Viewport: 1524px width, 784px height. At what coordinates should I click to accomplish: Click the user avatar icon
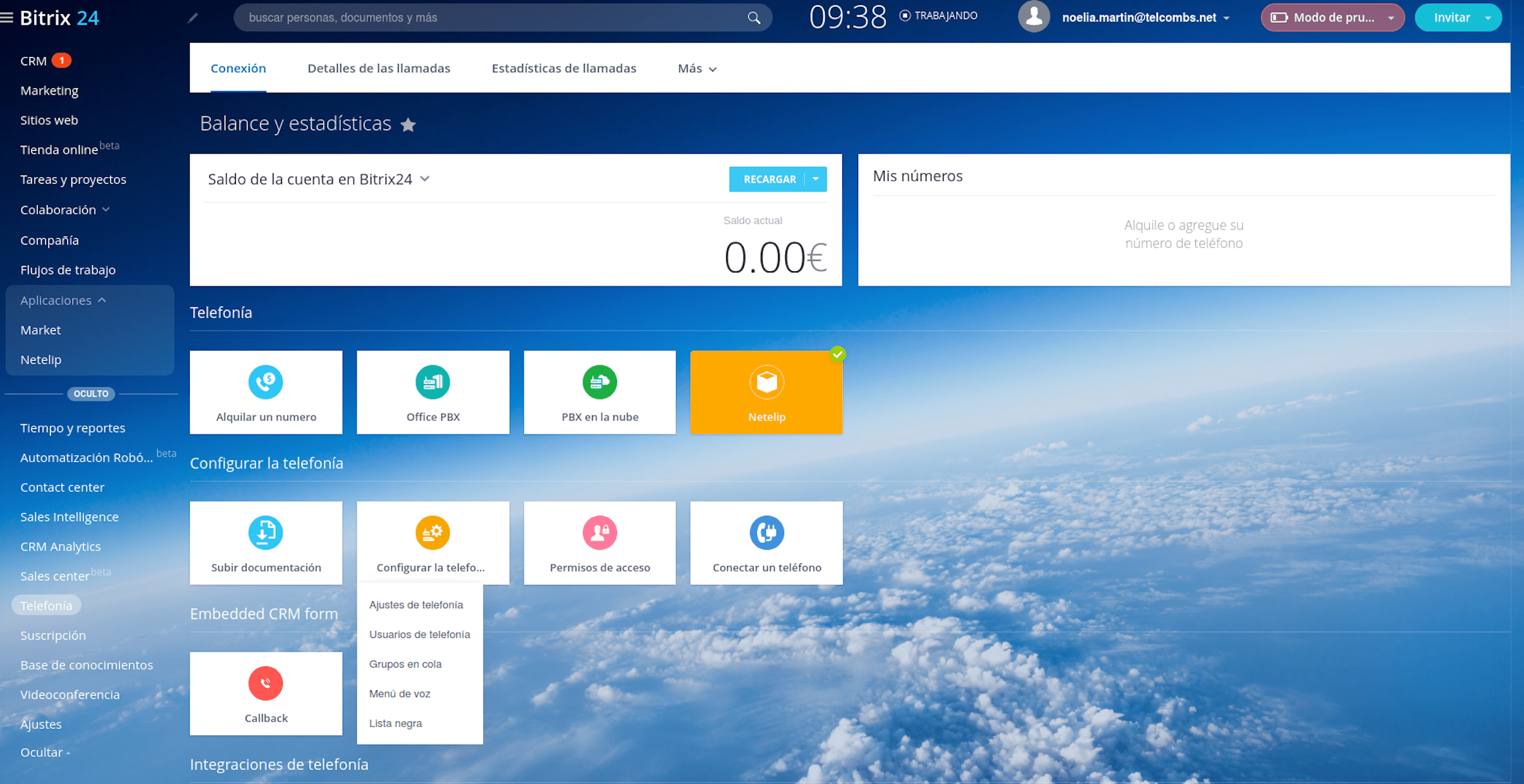click(x=1034, y=17)
